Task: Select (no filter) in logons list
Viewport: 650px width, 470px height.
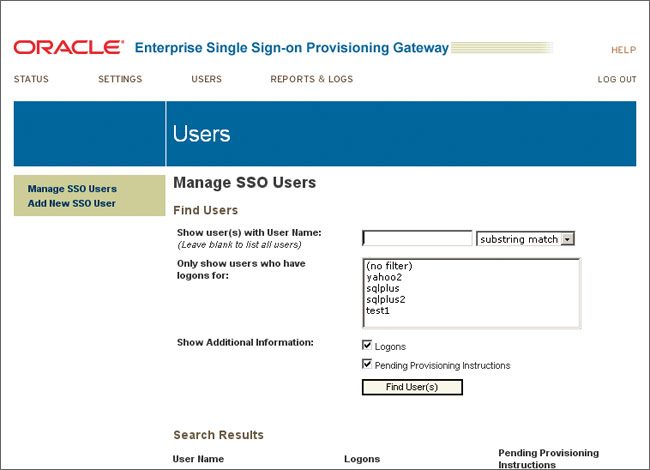Action: point(389,266)
